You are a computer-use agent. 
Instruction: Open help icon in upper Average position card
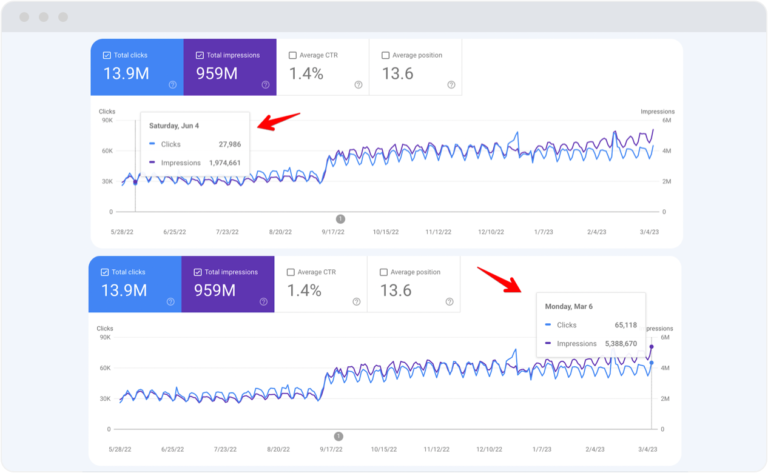[451, 85]
